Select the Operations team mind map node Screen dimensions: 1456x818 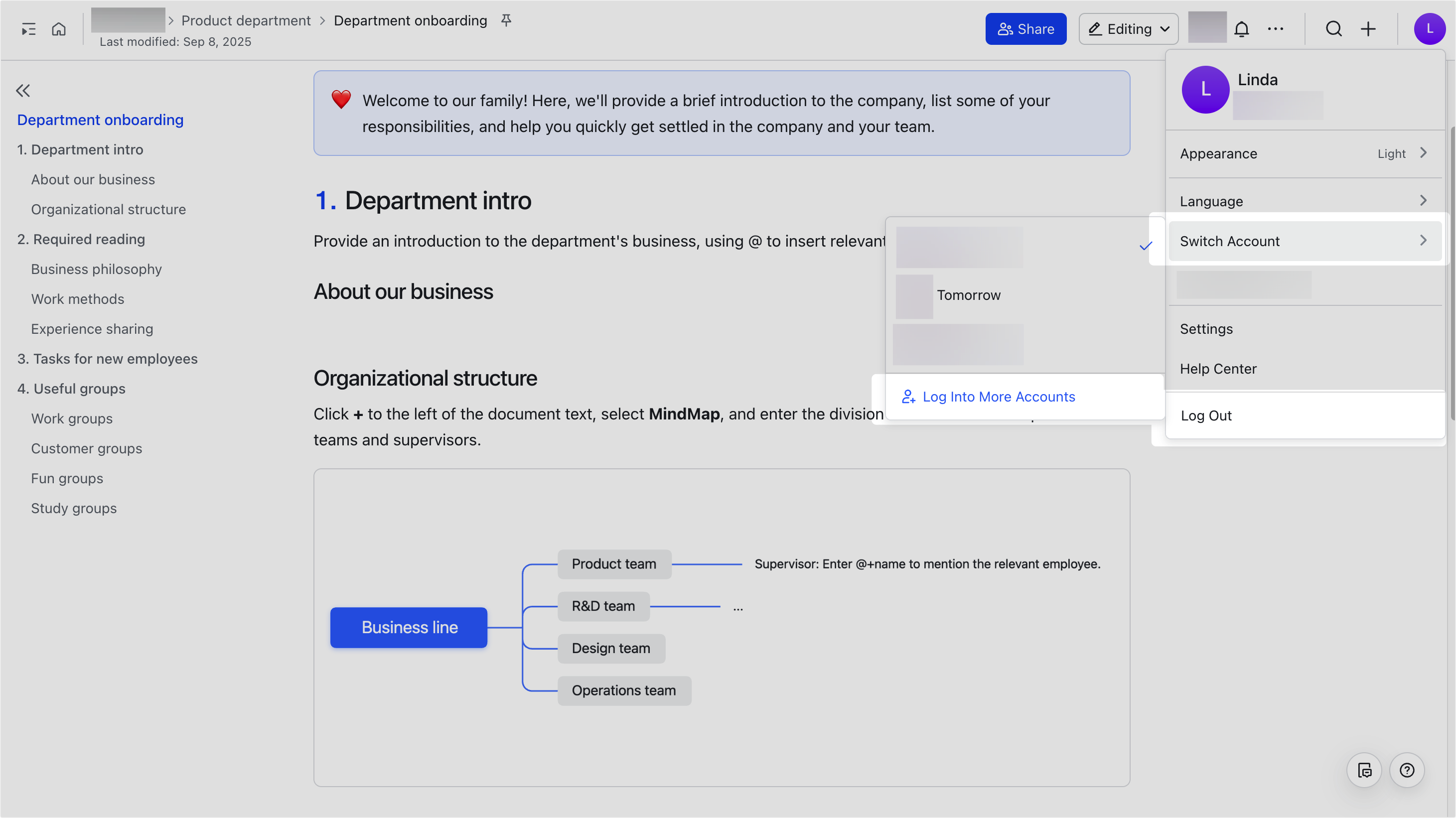tap(624, 691)
